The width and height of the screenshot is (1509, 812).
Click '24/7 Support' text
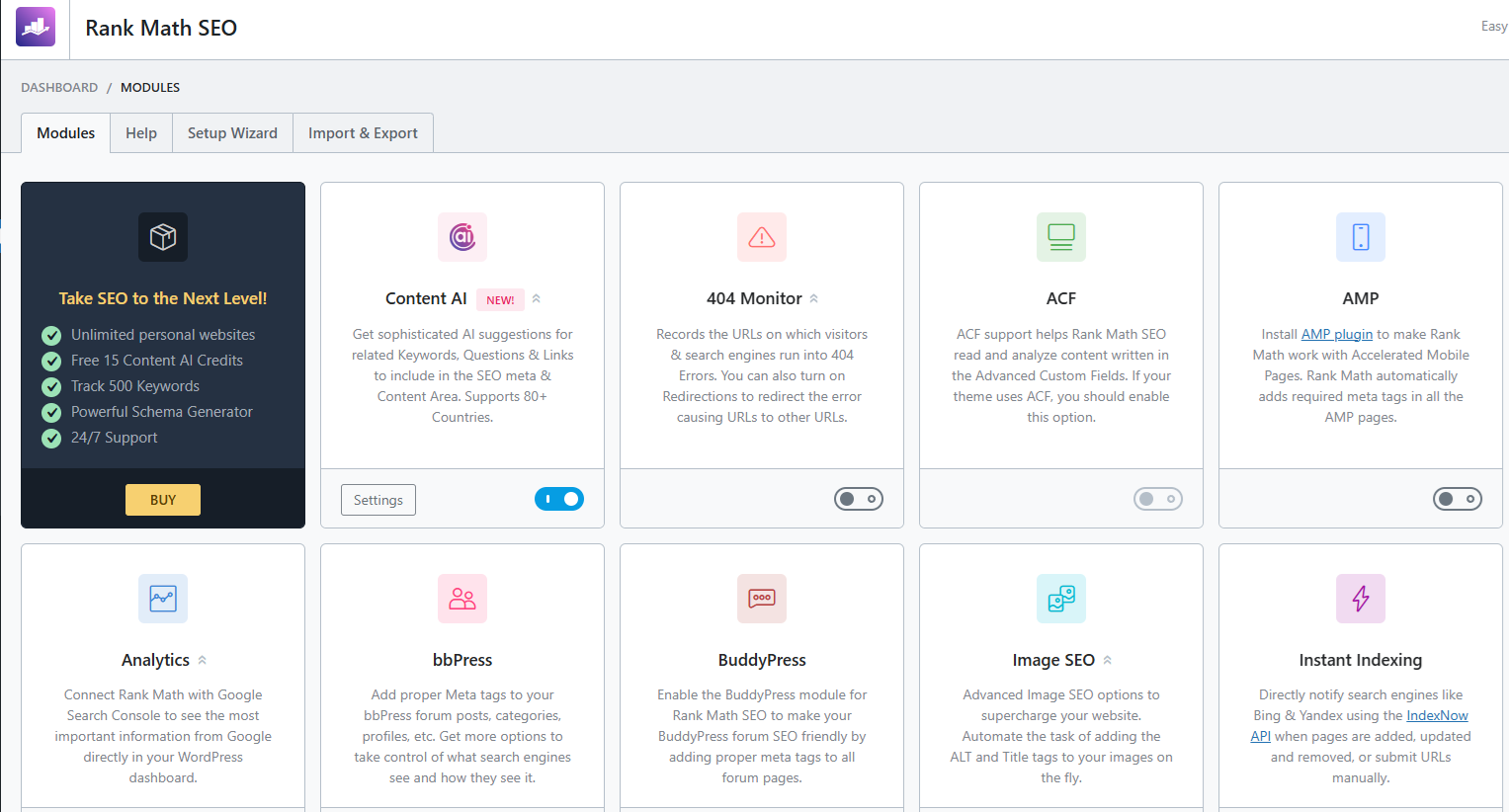click(115, 438)
